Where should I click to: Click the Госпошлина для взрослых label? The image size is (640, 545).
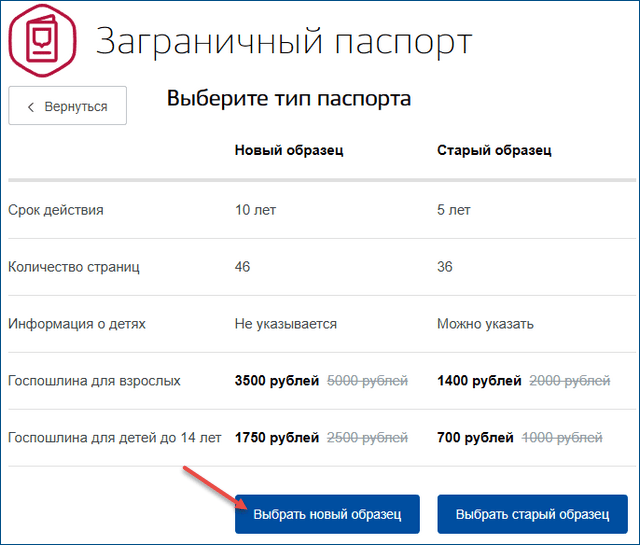[94, 380]
